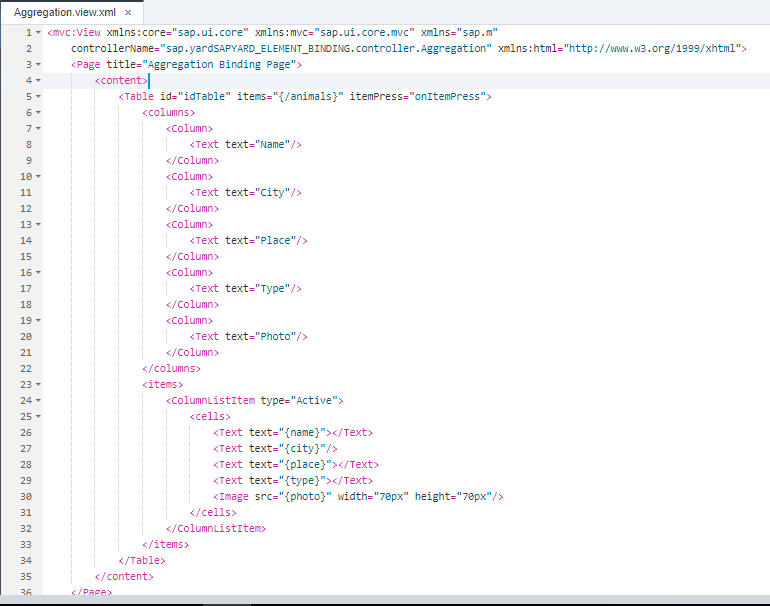This screenshot has height=606, width=770.
Task: Click the items="{/animals}" binding
Action: [290, 97]
